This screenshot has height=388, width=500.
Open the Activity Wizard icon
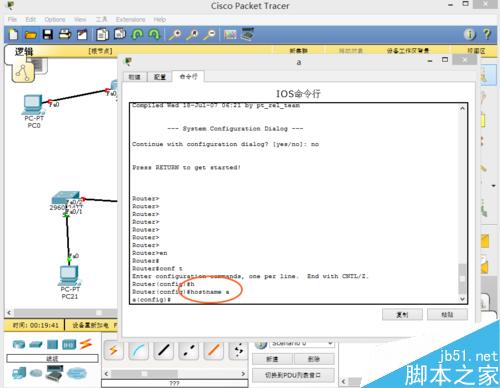[82, 35]
